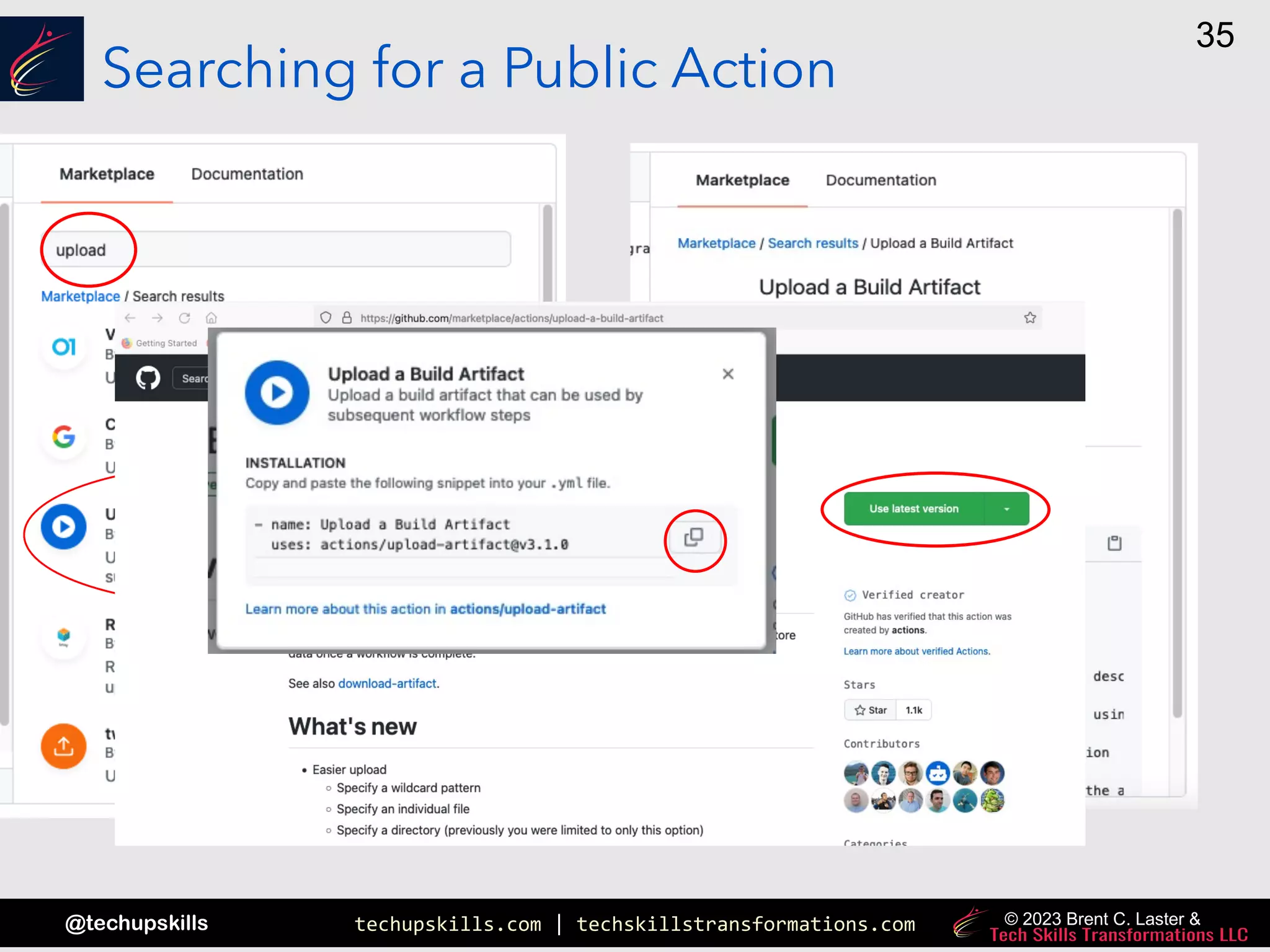Screen dimensions: 1270x952
Task: Click the browser home icon
Action: (x=211, y=318)
